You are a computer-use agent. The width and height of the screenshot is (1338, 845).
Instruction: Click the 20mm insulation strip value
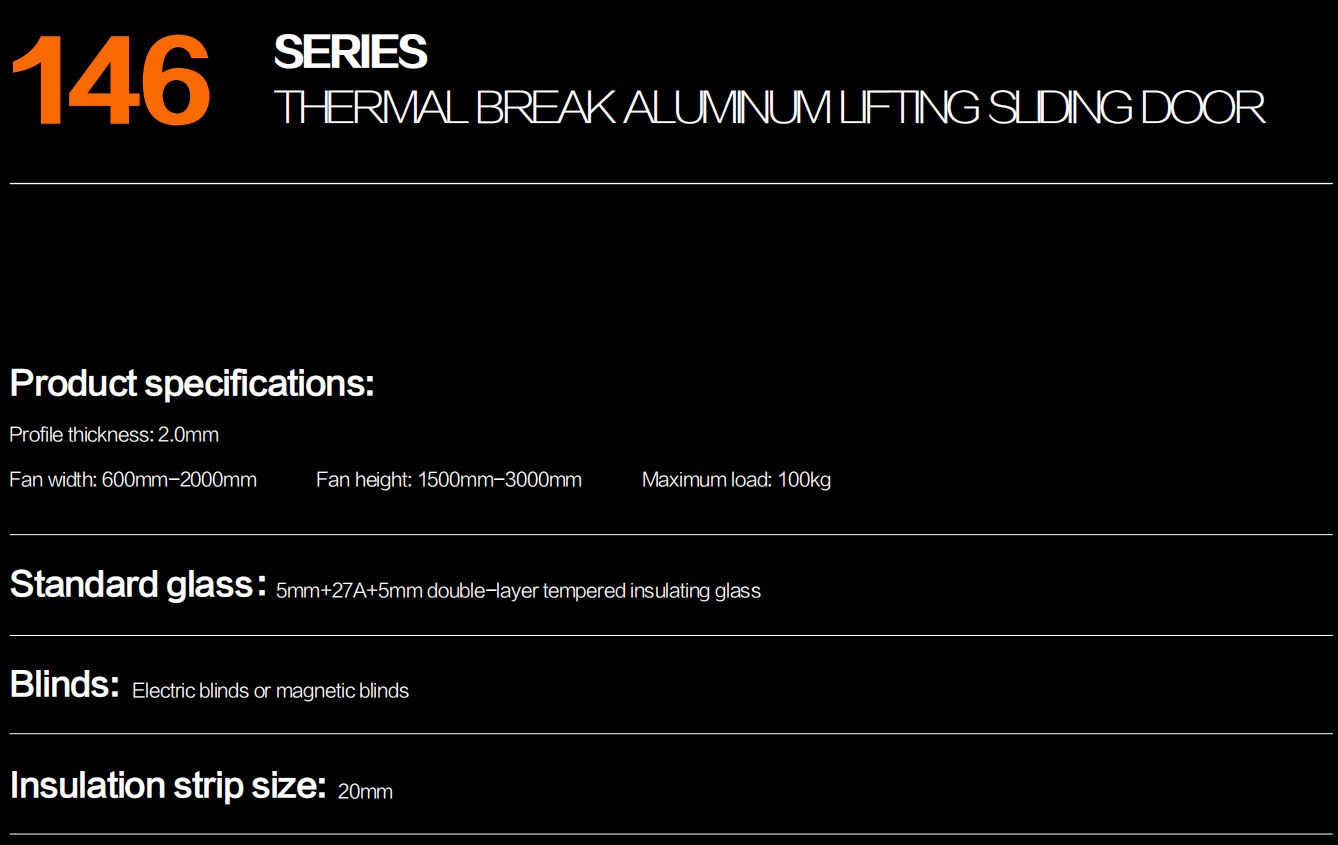(x=365, y=792)
